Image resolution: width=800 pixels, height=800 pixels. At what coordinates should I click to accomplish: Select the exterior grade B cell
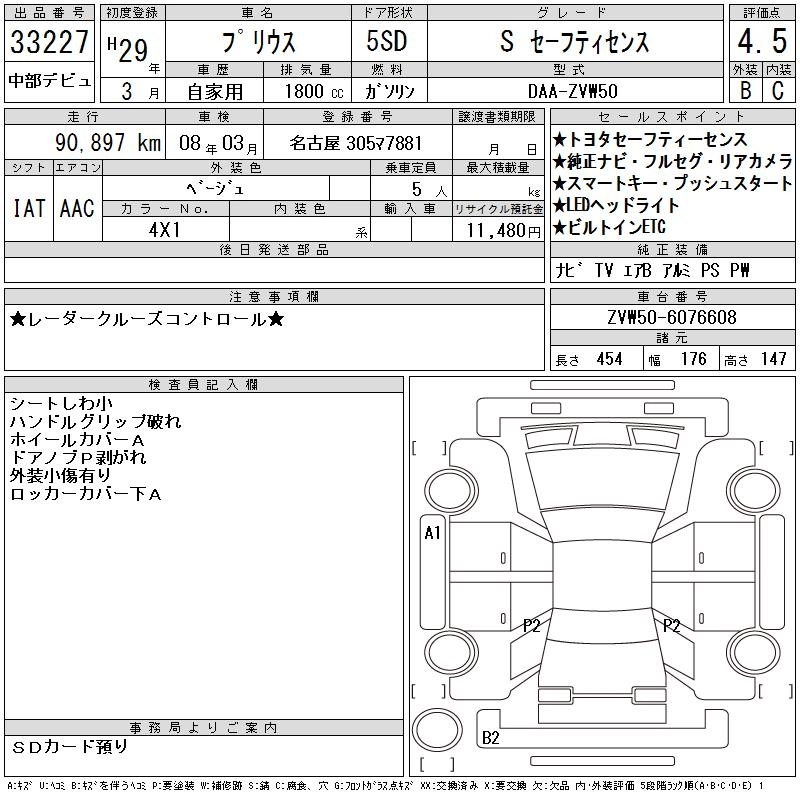(744, 90)
